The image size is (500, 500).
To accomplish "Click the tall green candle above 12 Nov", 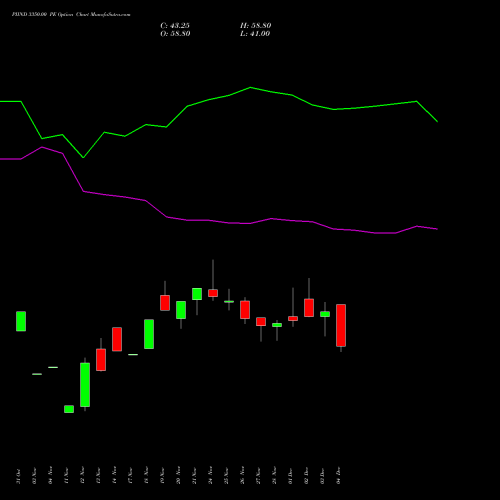I will (x=85, y=385).
